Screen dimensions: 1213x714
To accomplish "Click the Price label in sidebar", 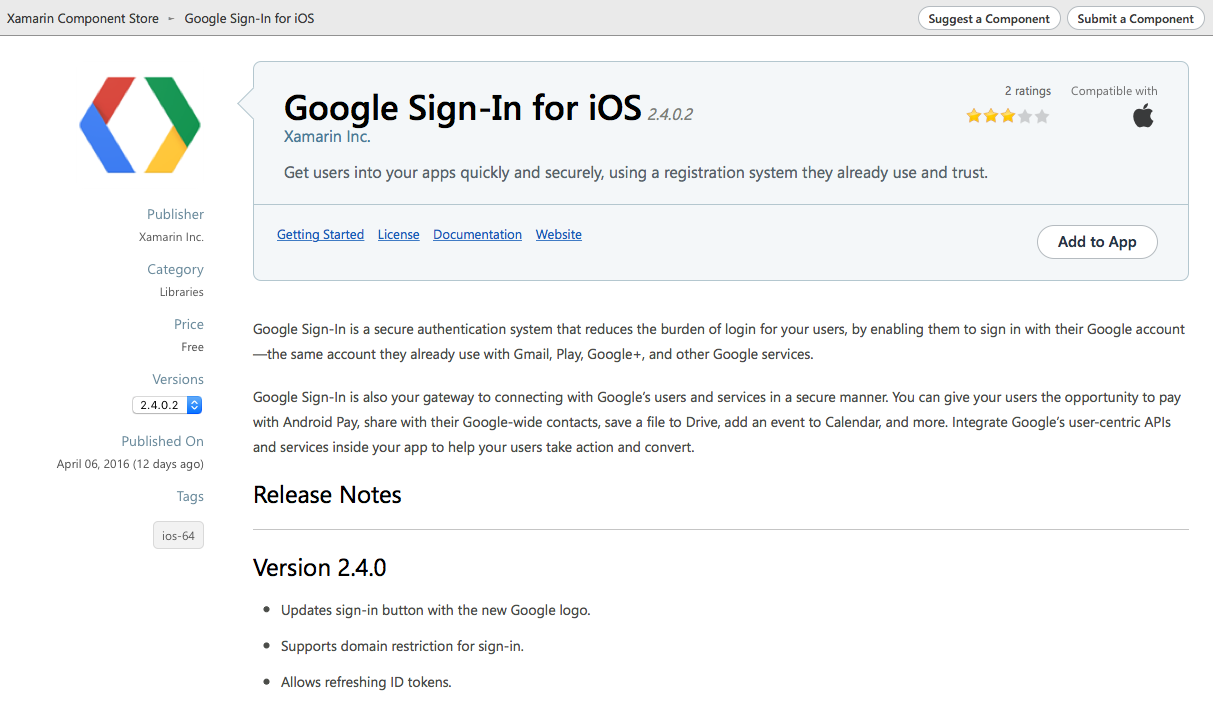I will pyautogui.click(x=189, y=324).
